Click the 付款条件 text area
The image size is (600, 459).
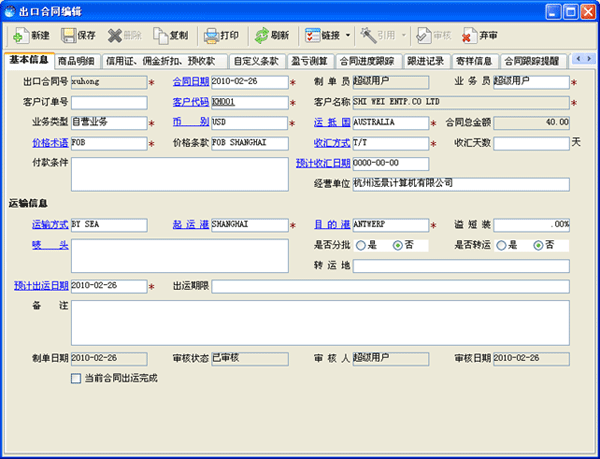click(x=180, y=174)
